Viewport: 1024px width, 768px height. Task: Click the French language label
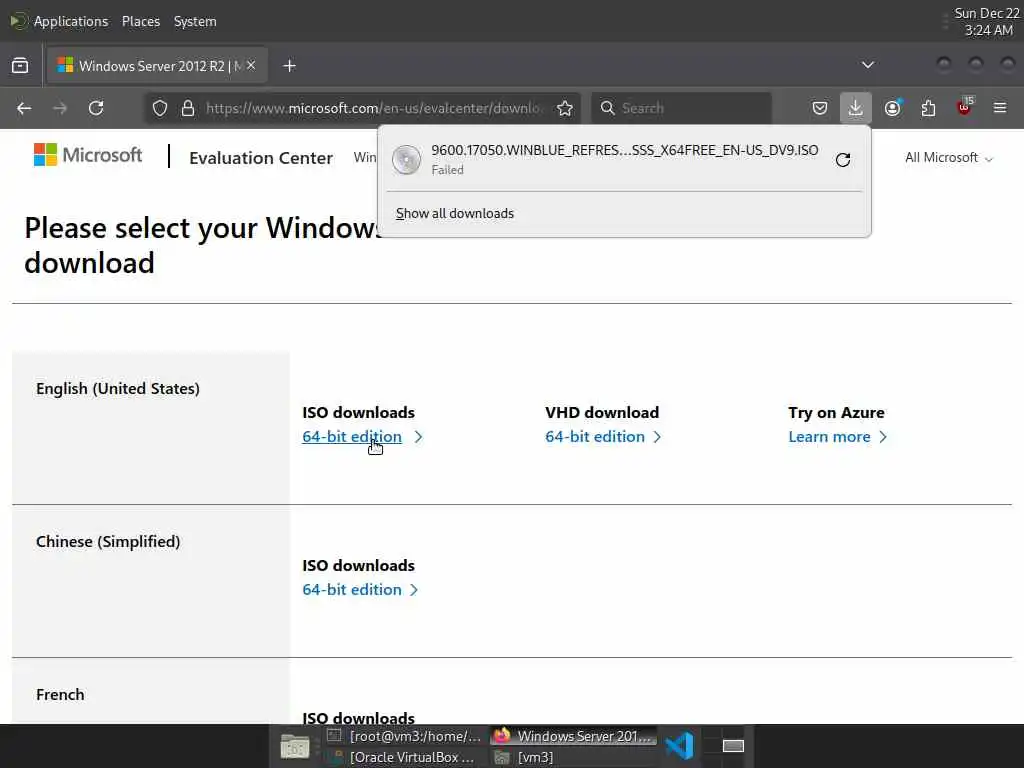(x=60, y=694)
